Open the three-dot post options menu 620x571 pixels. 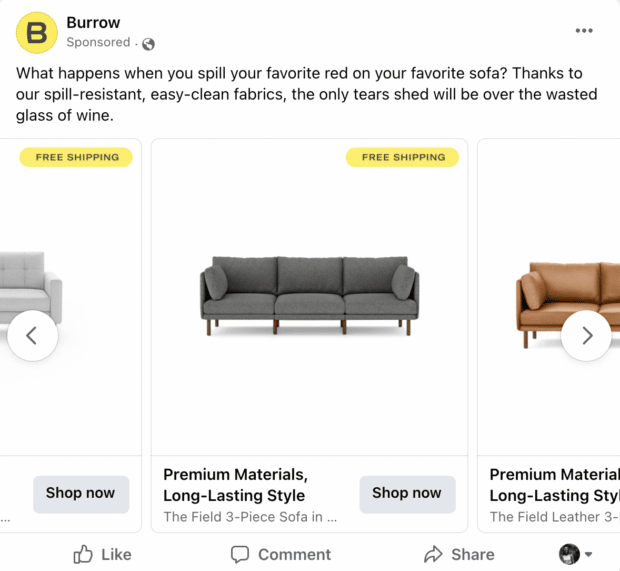(584, 31)
